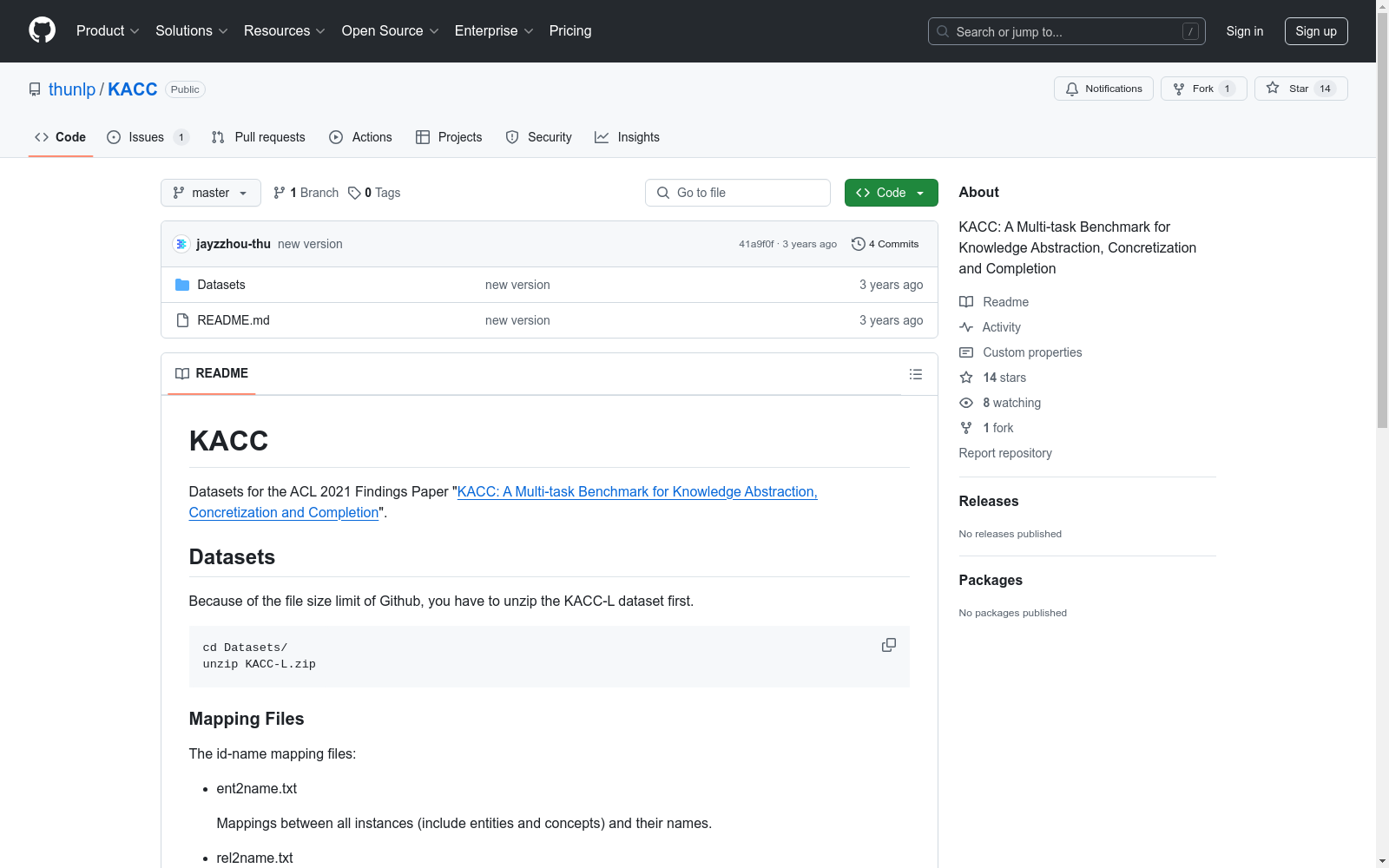Switch to the Pull requests tab
This screenshot has height=868, width=1389.
[x=259, y=137]
